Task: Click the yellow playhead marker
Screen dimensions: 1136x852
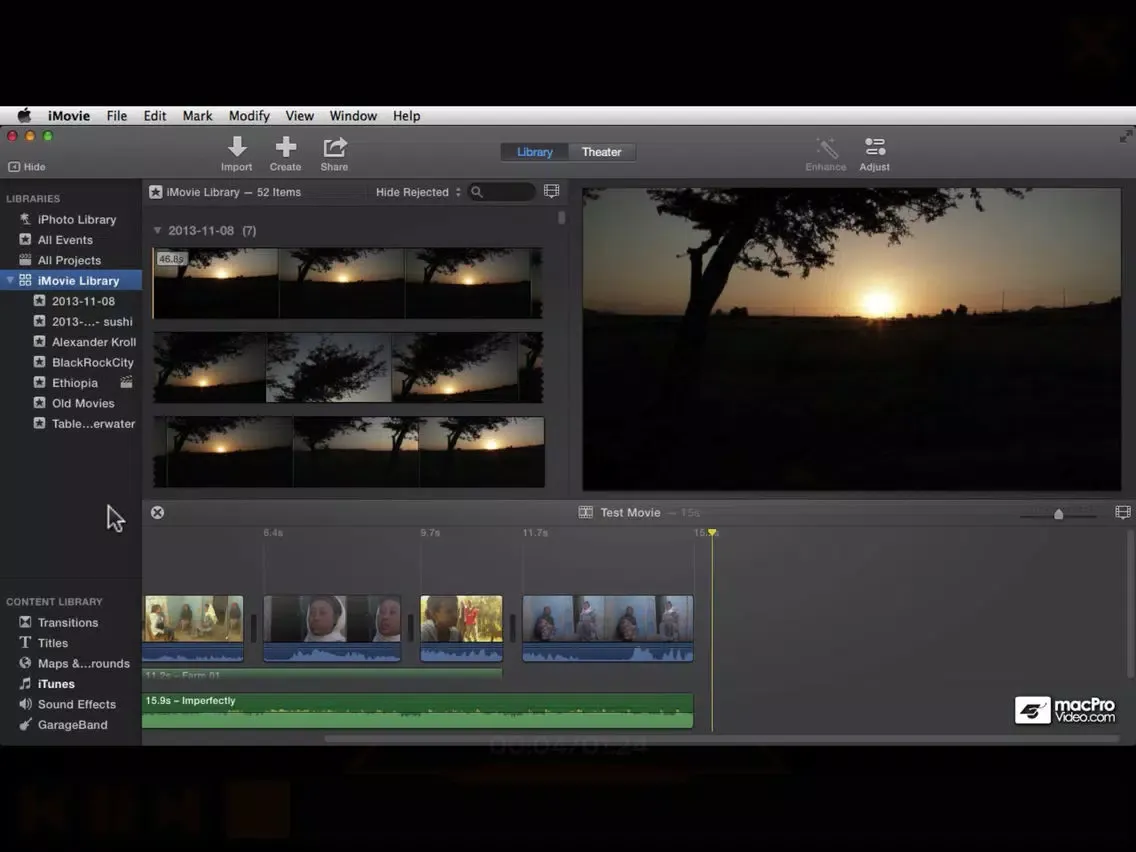Action: pos(712,532)
